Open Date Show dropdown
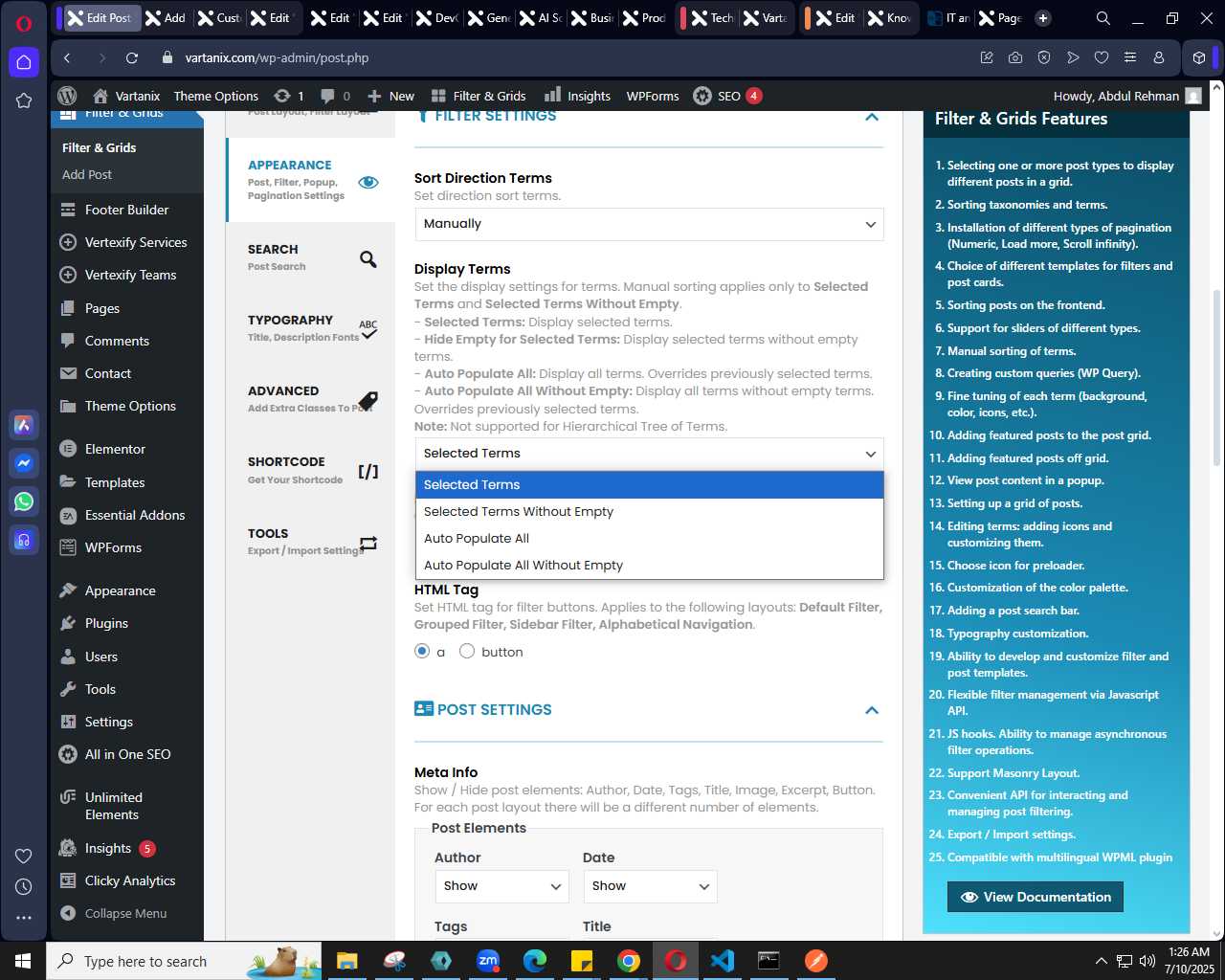The width and height of the screenshot is (1225, 980). (650, 886)
